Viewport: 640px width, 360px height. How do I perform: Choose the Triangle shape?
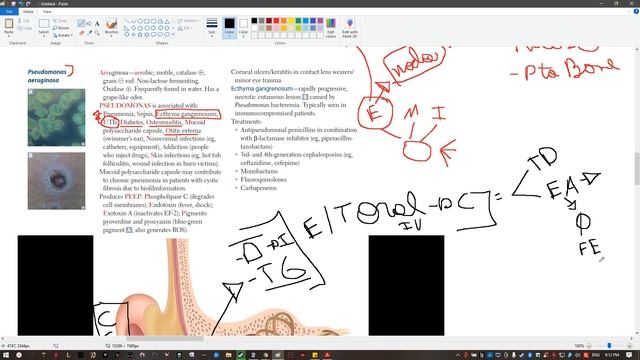point(167,21)
